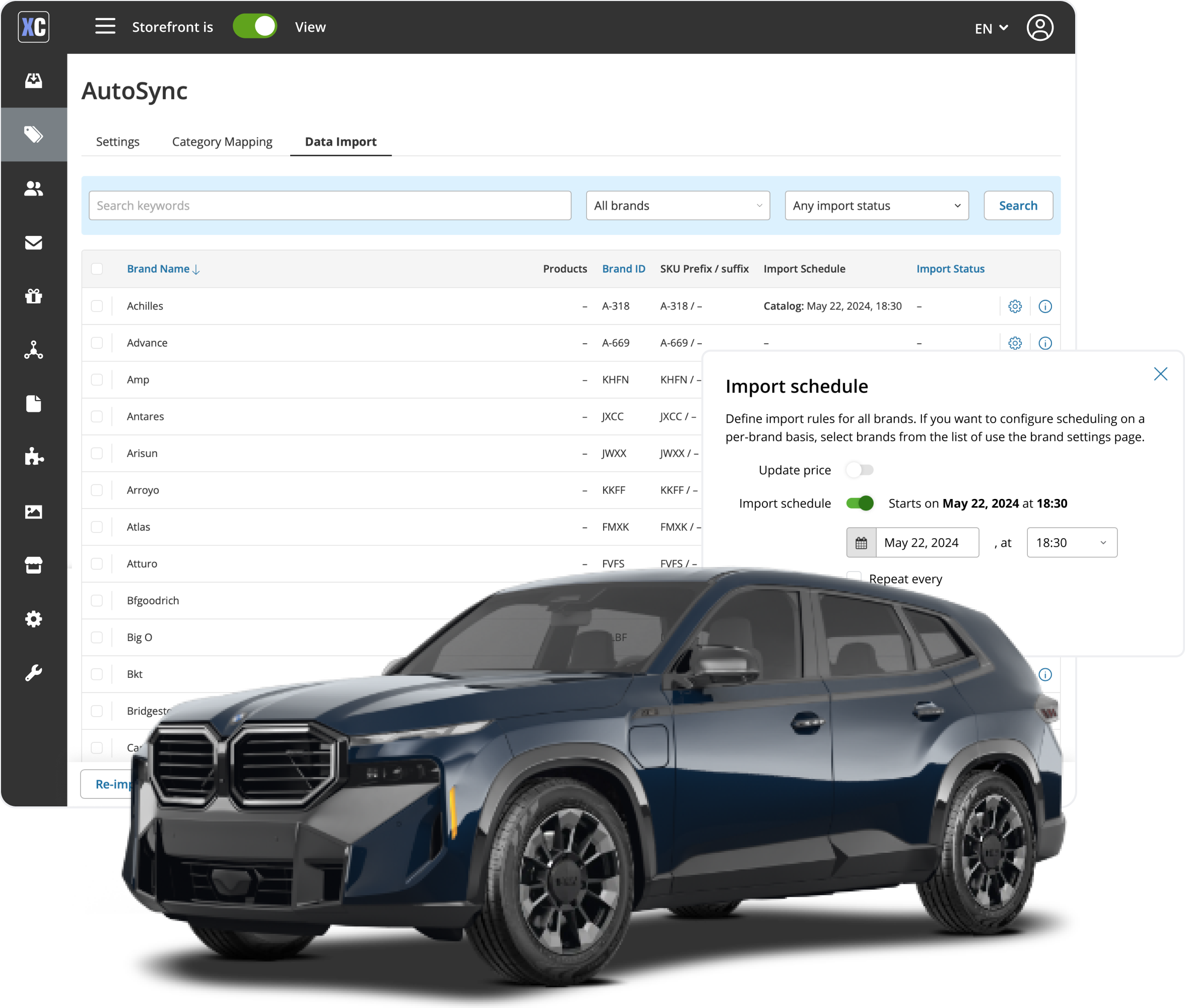1185x1008 pixels.
Task: Open the Any import status dropdown
Action: [x=876, y=206]
